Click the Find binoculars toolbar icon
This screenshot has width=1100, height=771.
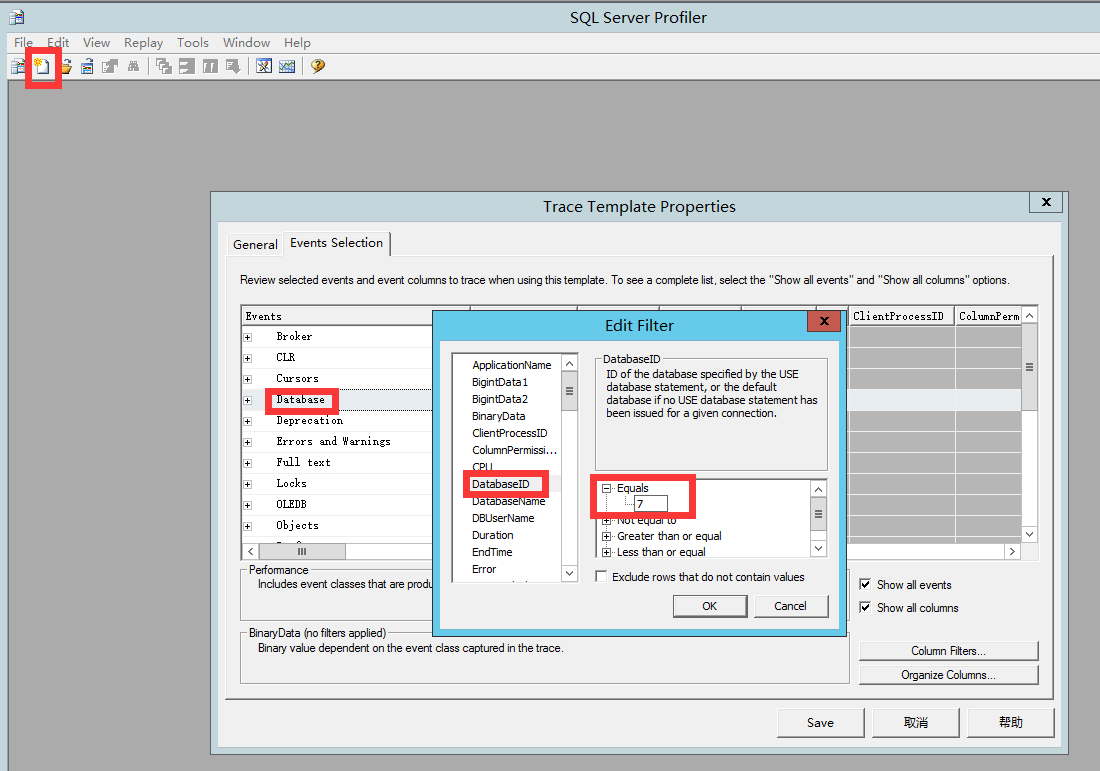133,67
